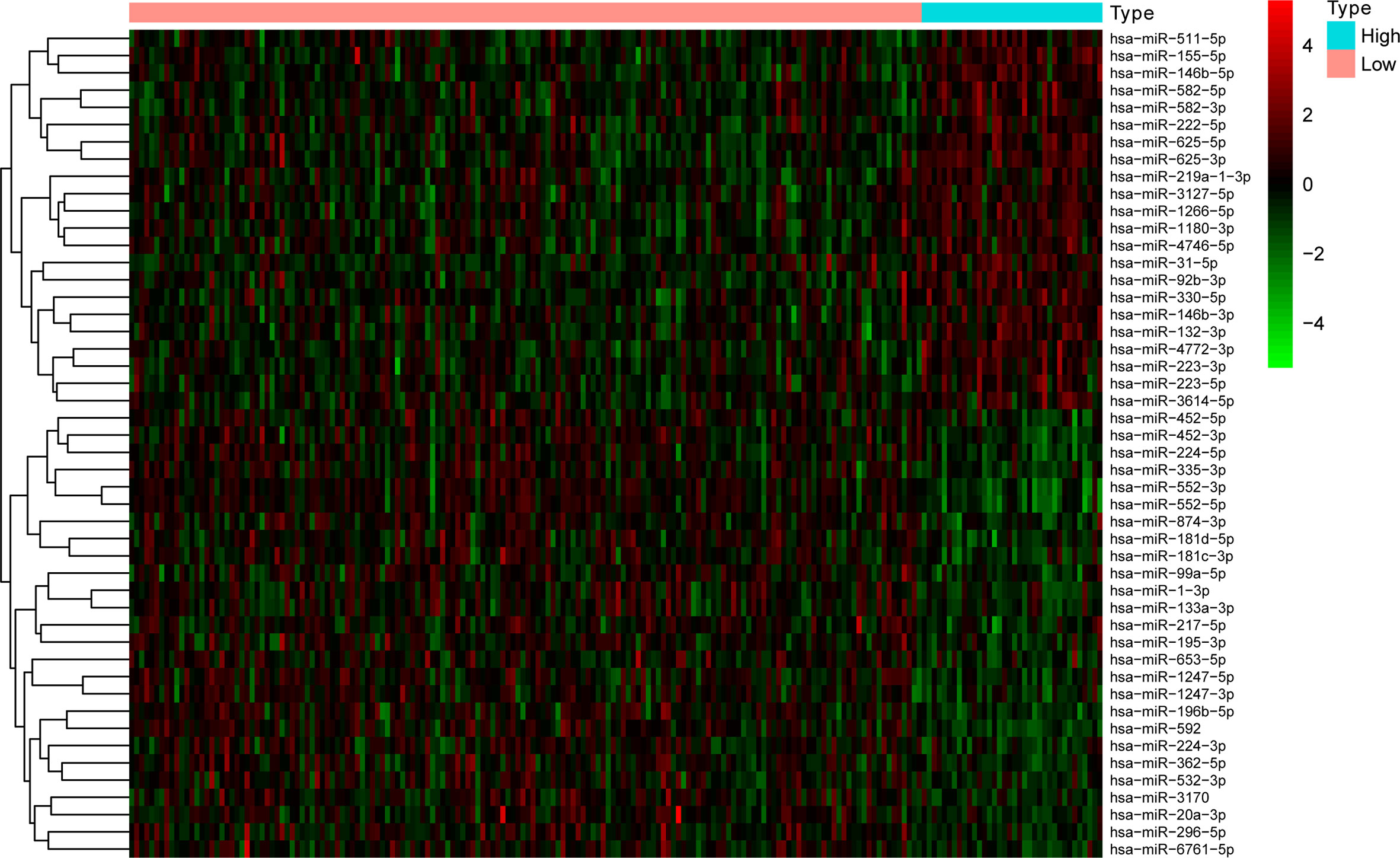This screenshot has width=1400, height=858.
Task: Click the hsa-miR-1266-5p label
Action: [1172, 211]
